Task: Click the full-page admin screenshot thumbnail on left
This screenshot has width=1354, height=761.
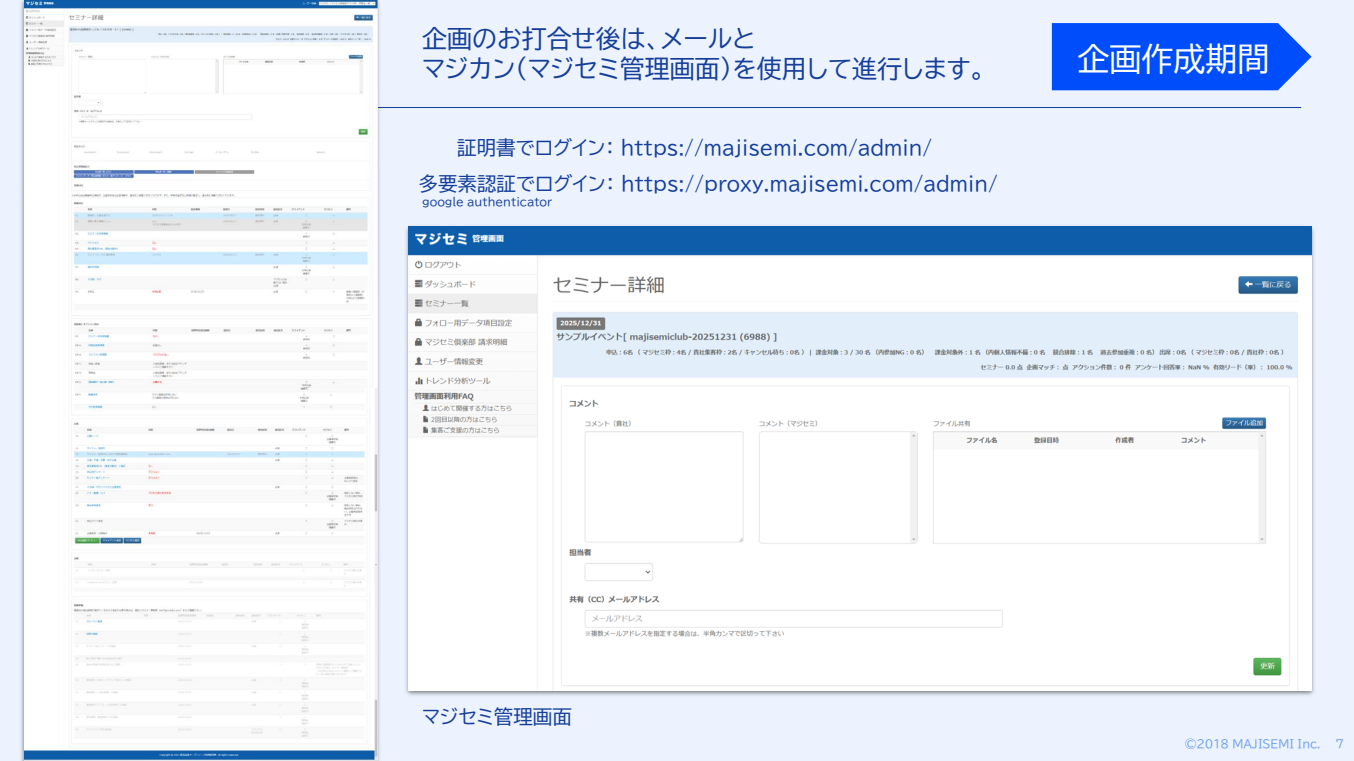Action: [200, 380]
